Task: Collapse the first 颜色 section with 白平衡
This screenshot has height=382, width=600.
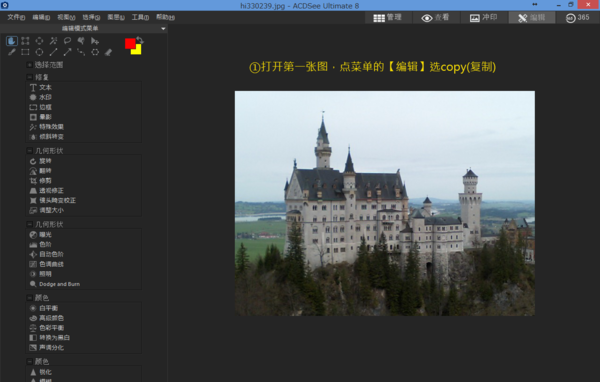Action: point(29,297)
